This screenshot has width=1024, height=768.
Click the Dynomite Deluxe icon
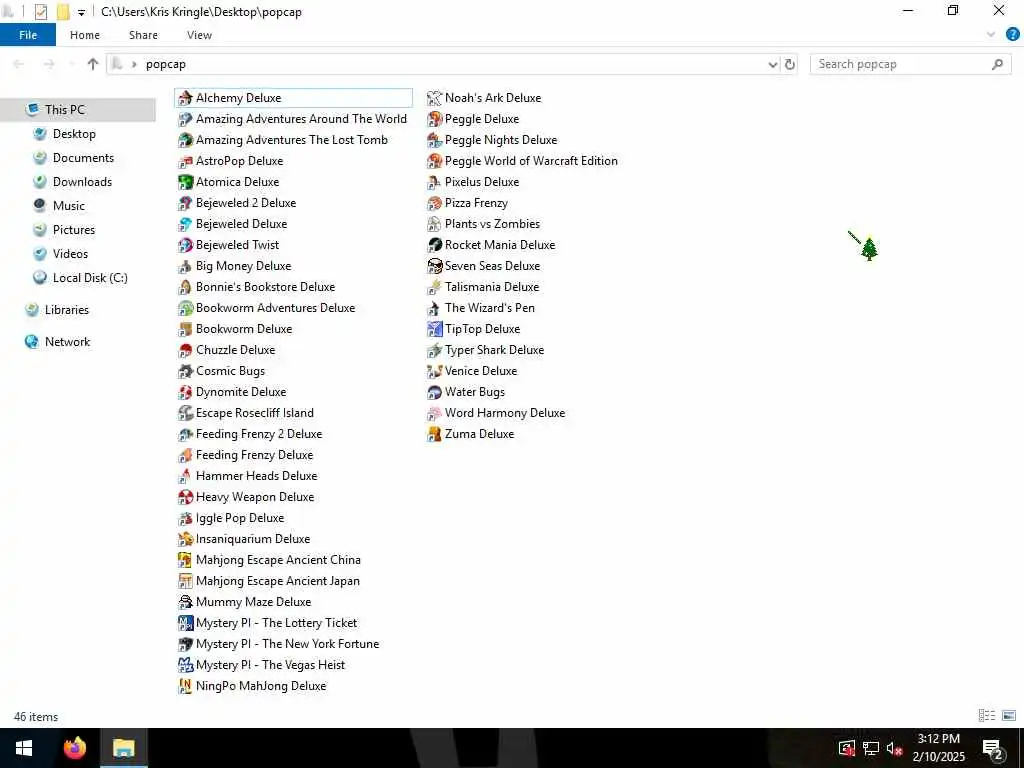tap(185, 392)
